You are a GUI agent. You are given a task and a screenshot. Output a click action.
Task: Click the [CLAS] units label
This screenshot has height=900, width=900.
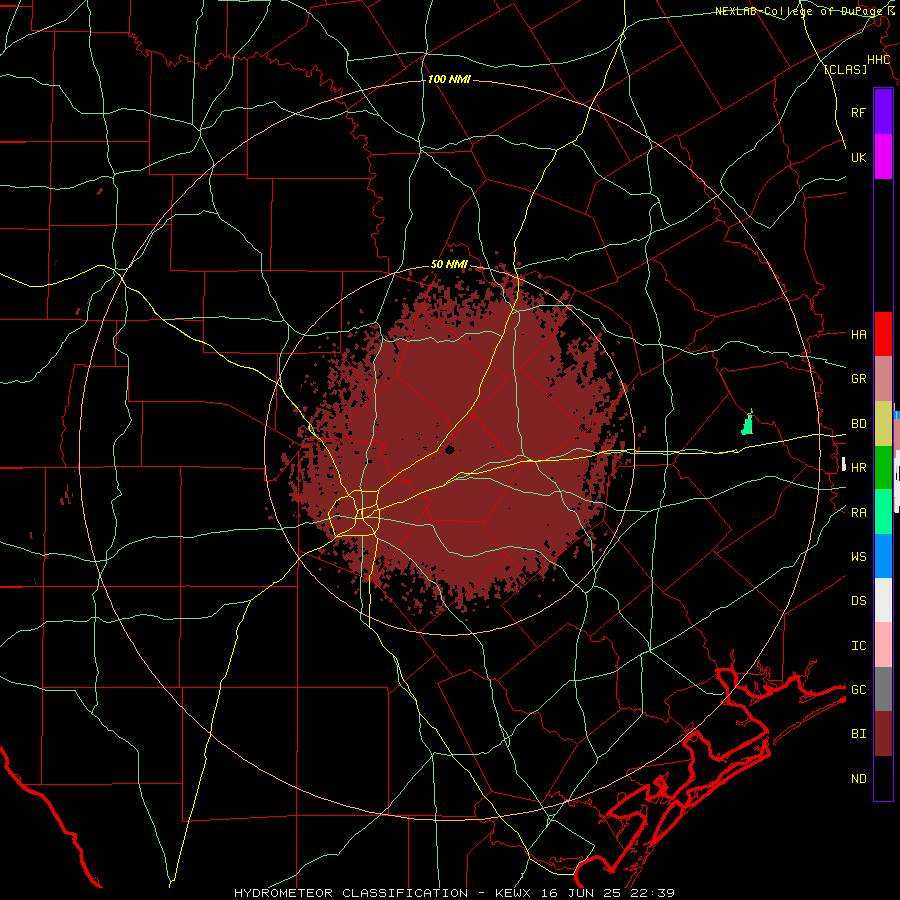pos(845,69)
